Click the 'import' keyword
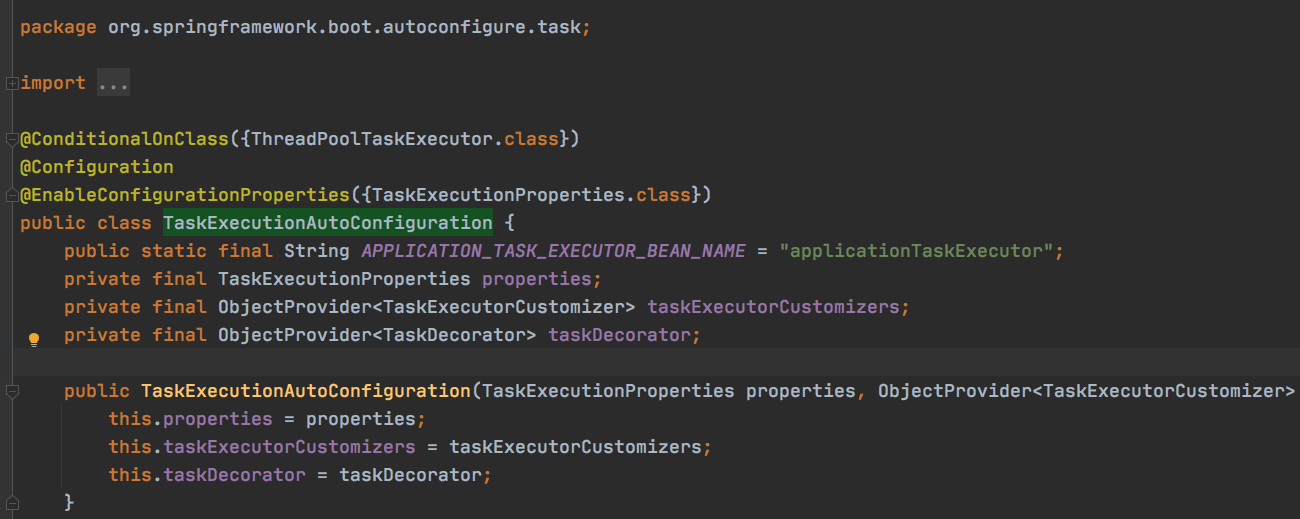The width and height of the screenshot is (1300, 519). (x=53, y=84)
